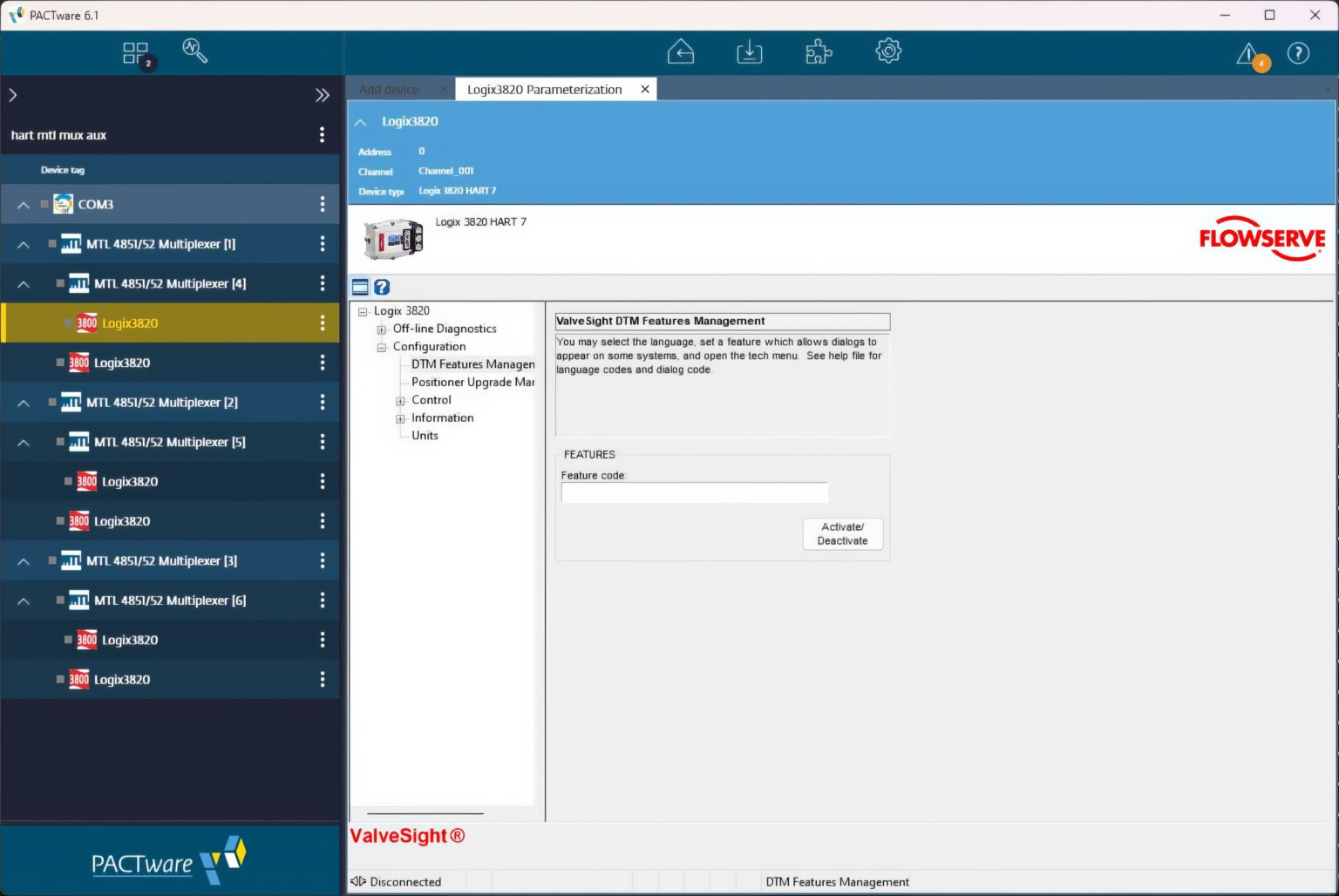Close the Logix3820 Parameterization tab
Viewport: 1339px width, 896px height.
645,89
